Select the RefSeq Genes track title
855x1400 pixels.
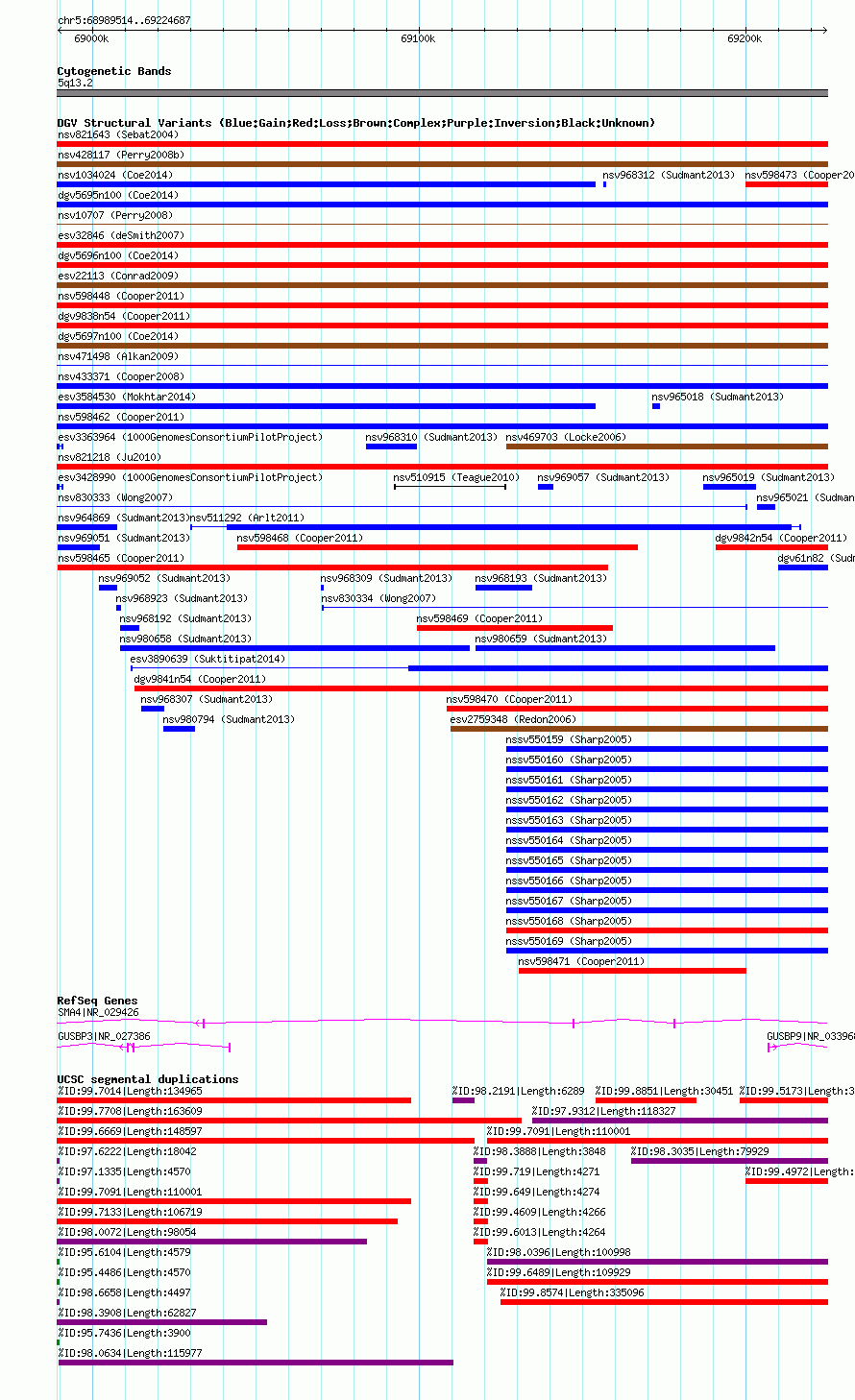(97, 1001)
